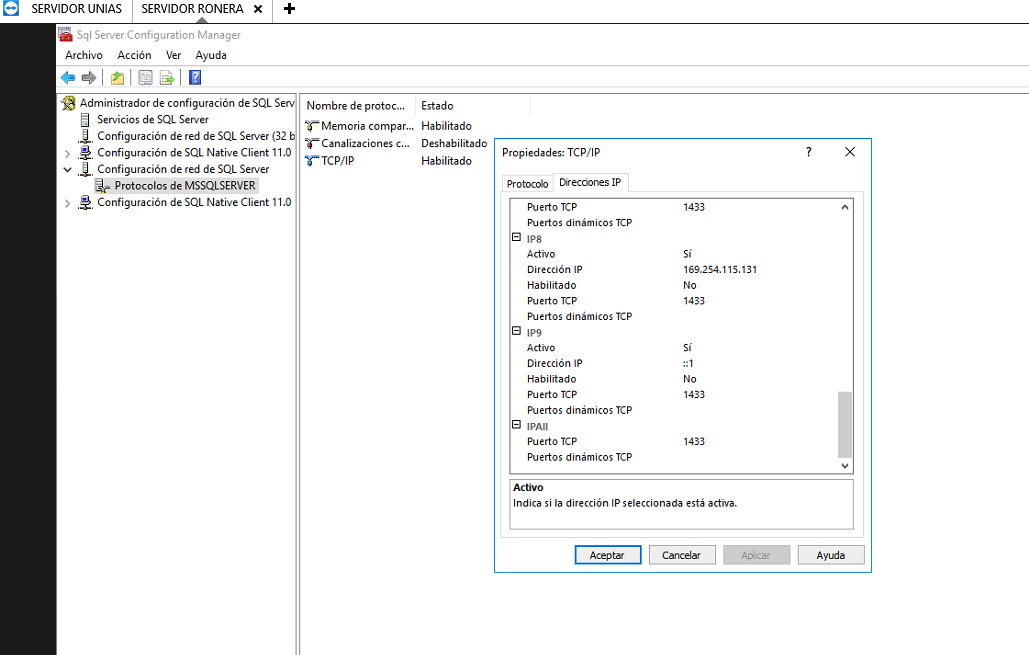Select SERVIDOR RONERA session tab
1029x655 pixels.
pos(192,9)
